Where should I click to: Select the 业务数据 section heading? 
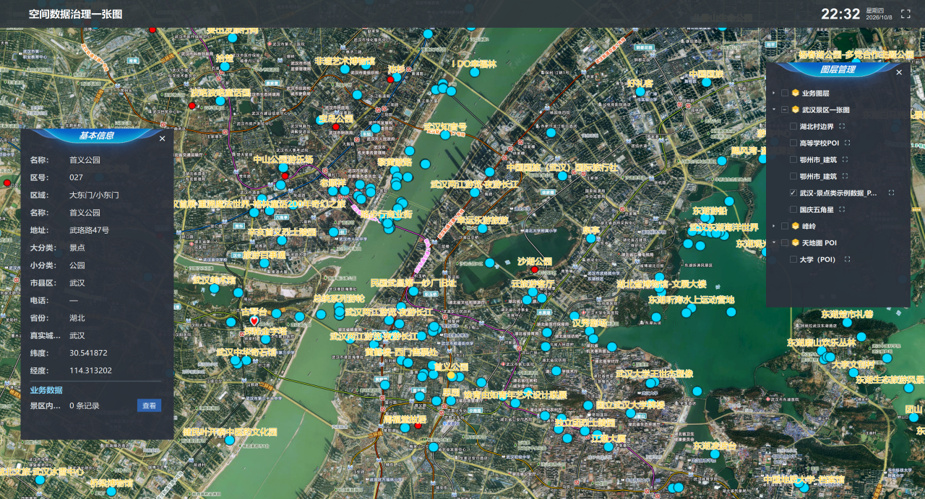pos(46,390)
